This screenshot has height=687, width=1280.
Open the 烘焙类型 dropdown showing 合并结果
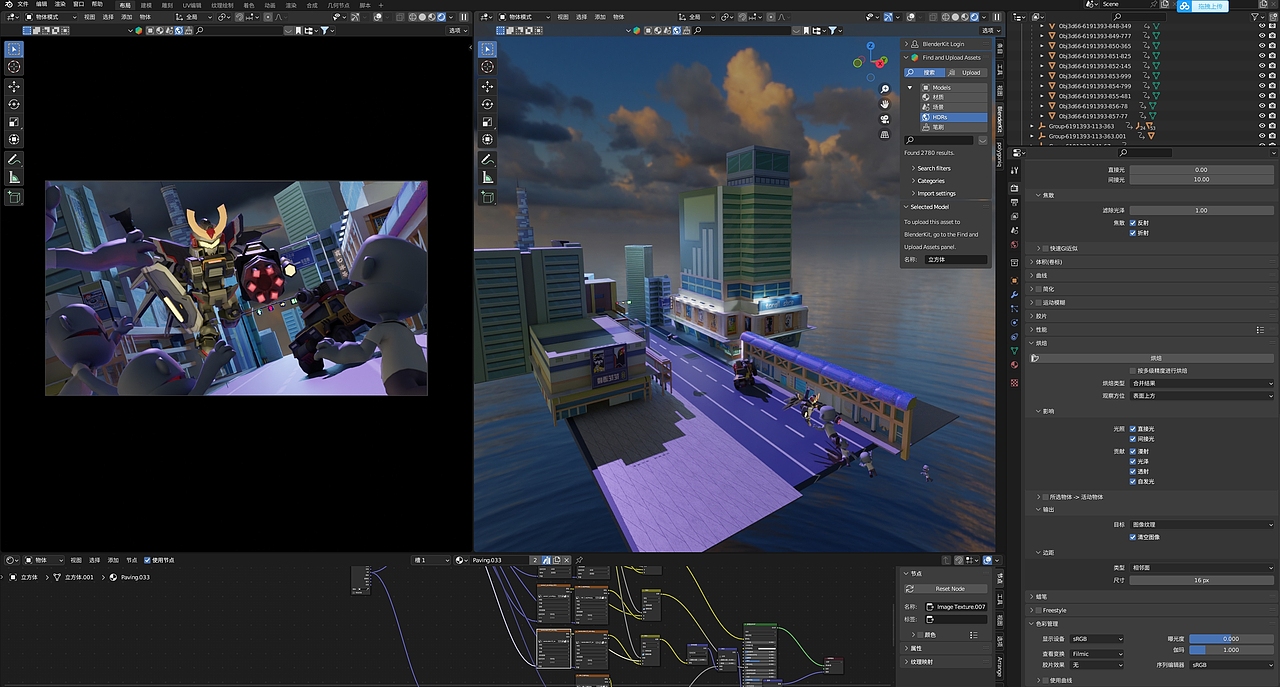click(x=1203, y=383)
